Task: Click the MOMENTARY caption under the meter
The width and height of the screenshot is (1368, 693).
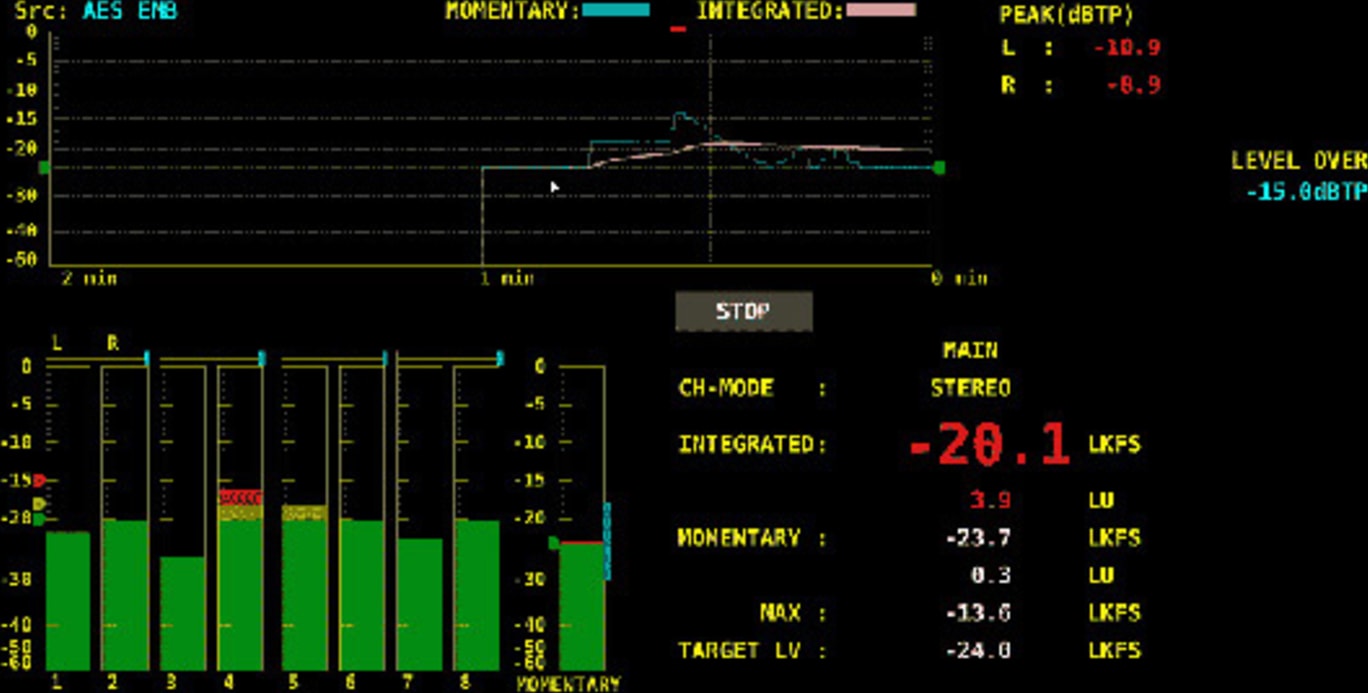Action: tap(568, 684)
